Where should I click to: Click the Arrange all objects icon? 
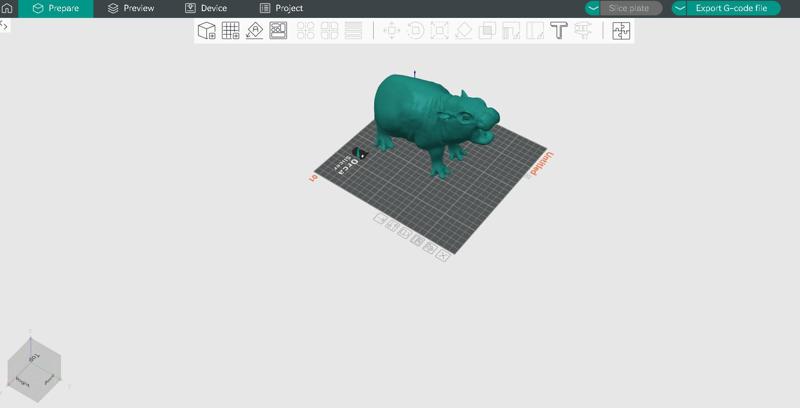(278, 31)
